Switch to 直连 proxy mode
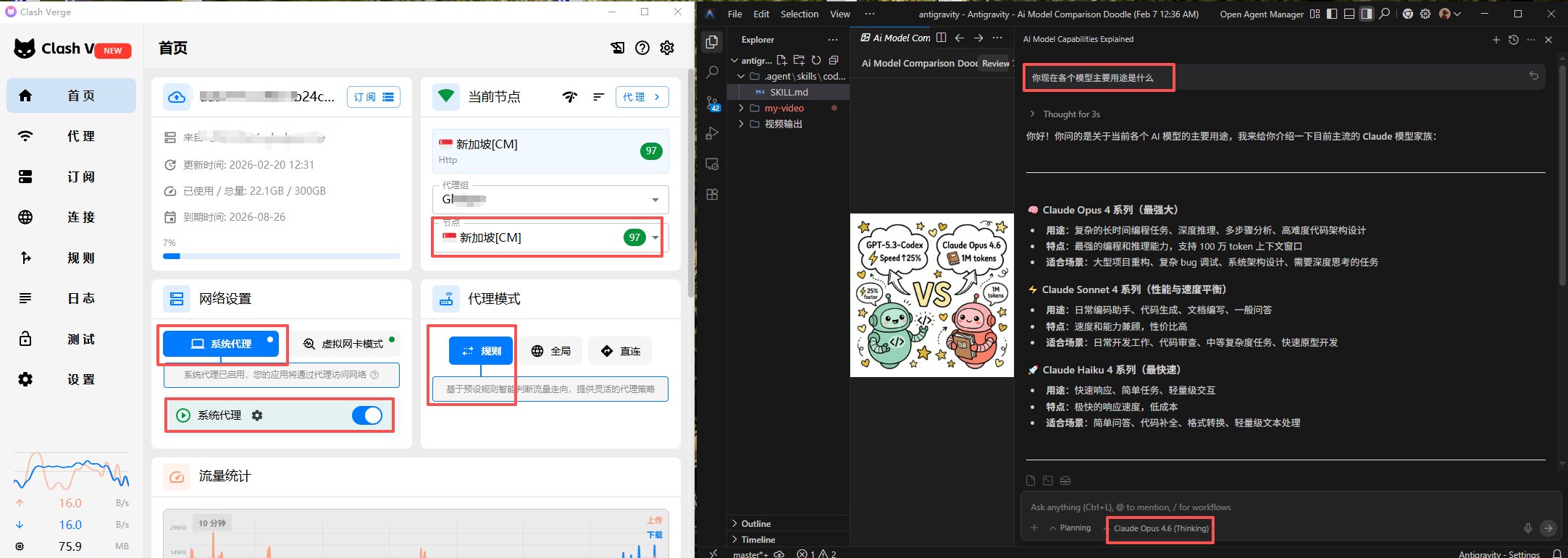 click(x=621, y=351)
